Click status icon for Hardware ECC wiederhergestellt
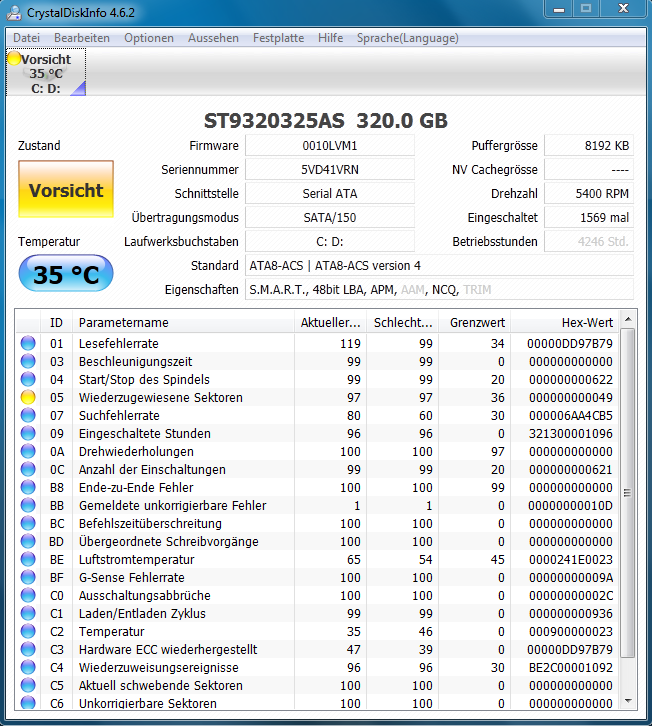Viewport: 652px width, 726px height. [28, 650]
